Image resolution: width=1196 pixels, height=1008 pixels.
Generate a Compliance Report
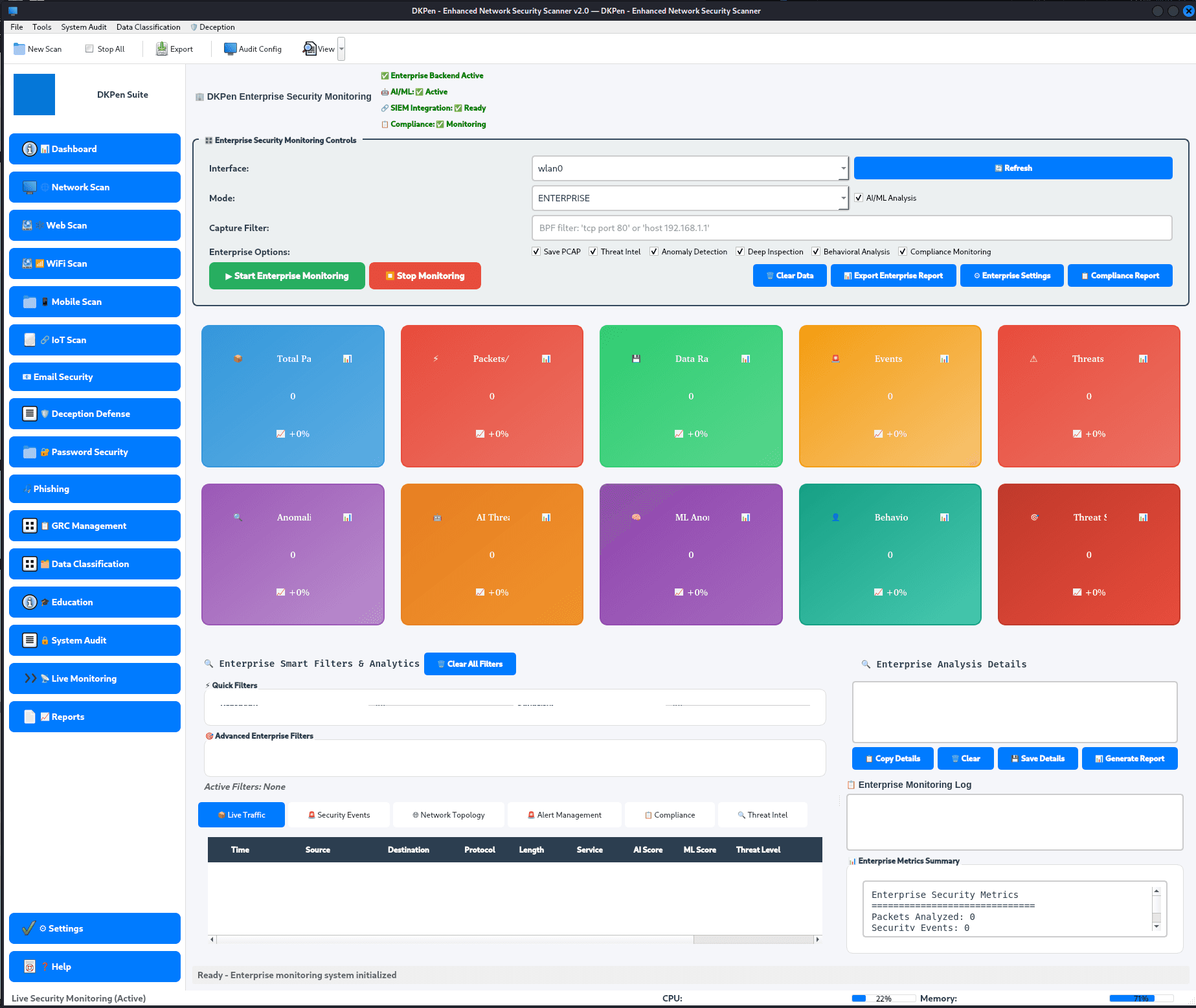click(x=1120, y=275)
